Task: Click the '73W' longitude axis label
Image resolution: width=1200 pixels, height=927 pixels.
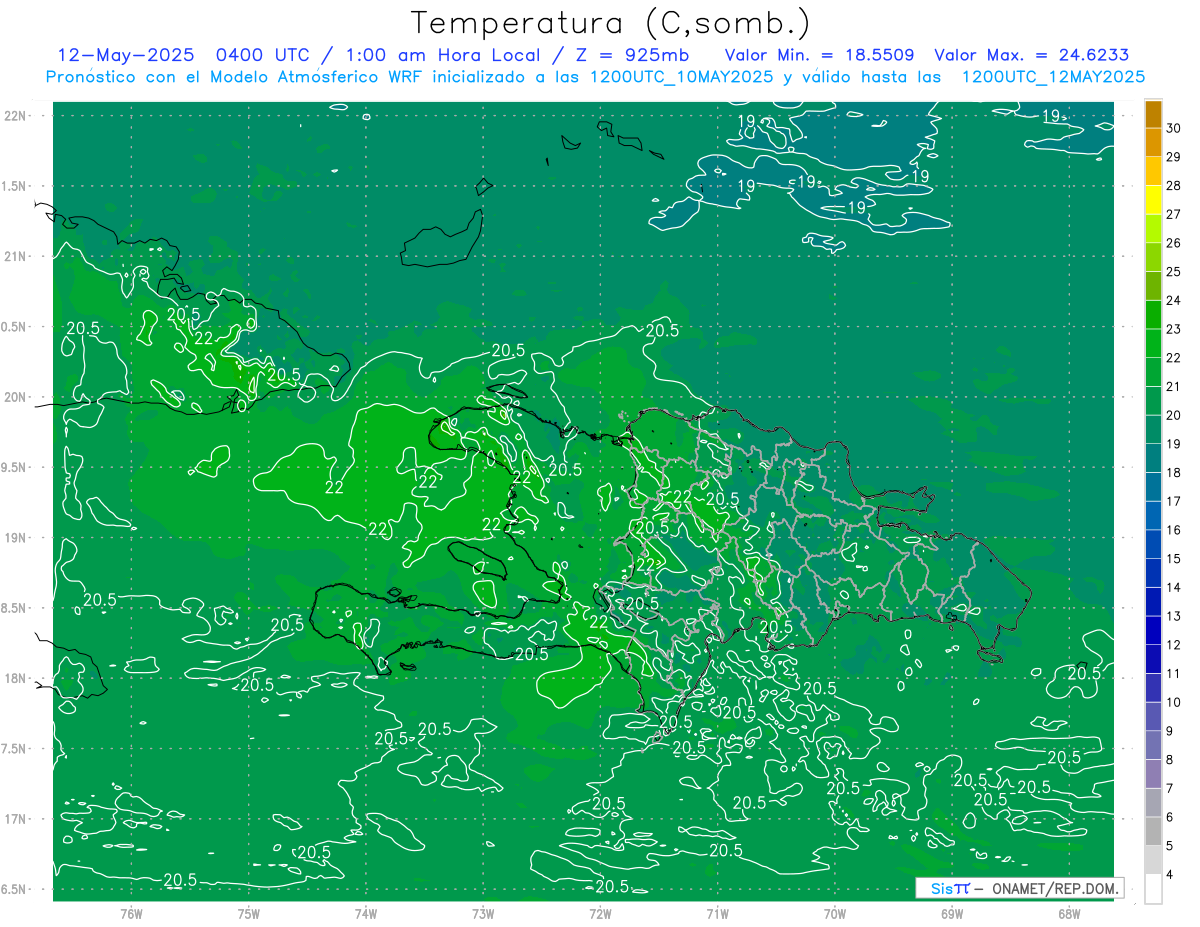Action: click(483, 914)
